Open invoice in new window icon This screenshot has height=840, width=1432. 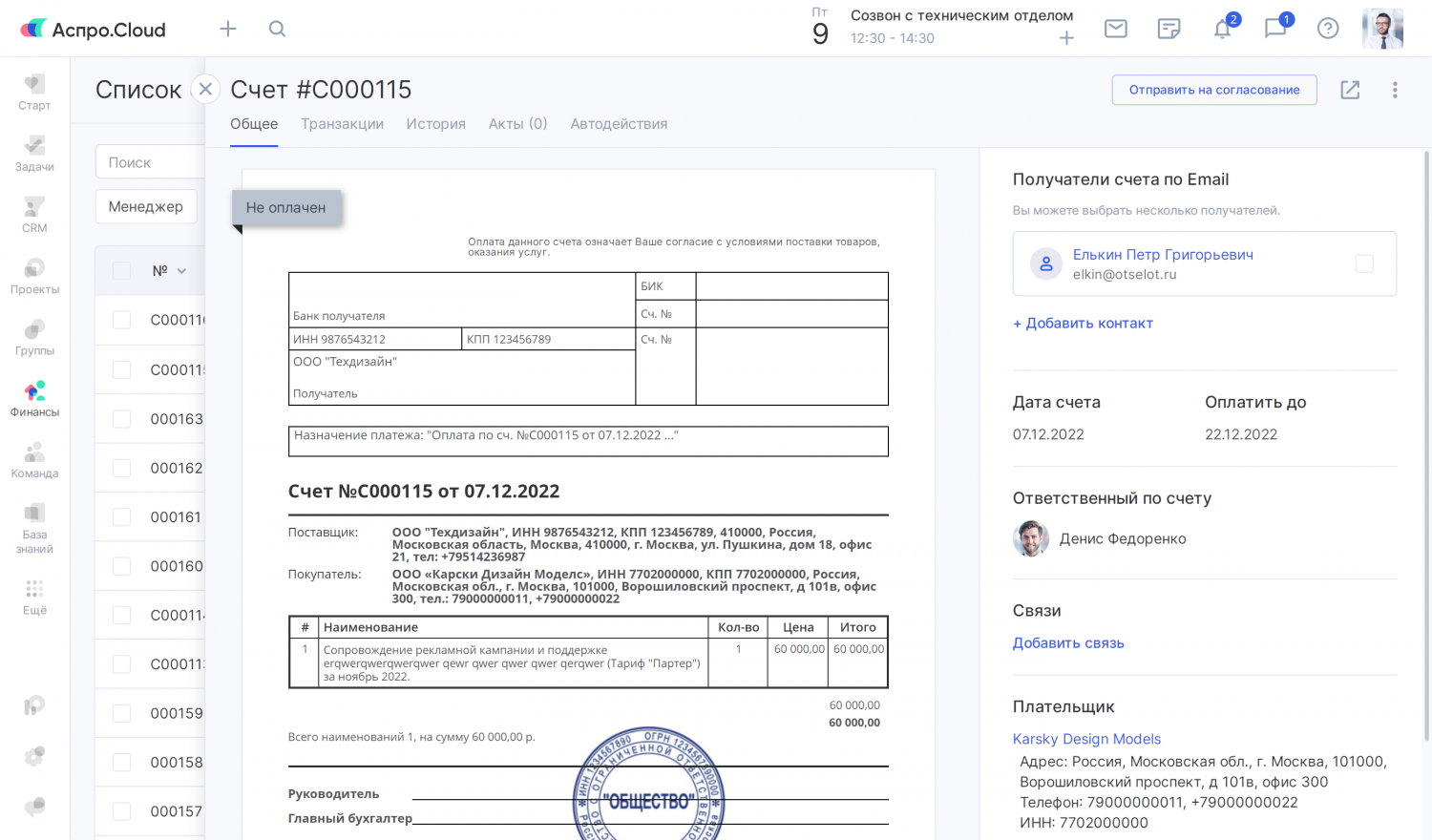click(1350, 90)
